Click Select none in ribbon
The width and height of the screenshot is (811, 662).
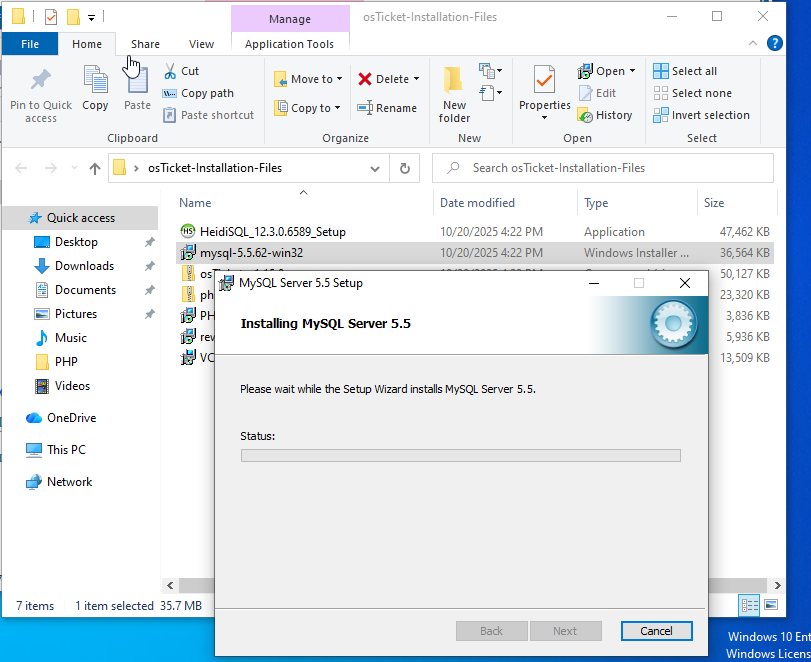coord(693,93)
